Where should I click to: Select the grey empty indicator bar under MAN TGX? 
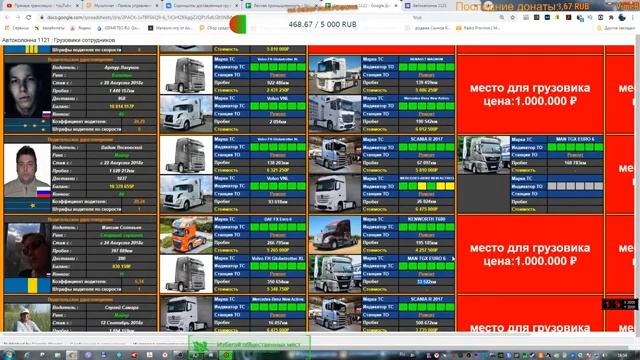(x=575, y=186)
